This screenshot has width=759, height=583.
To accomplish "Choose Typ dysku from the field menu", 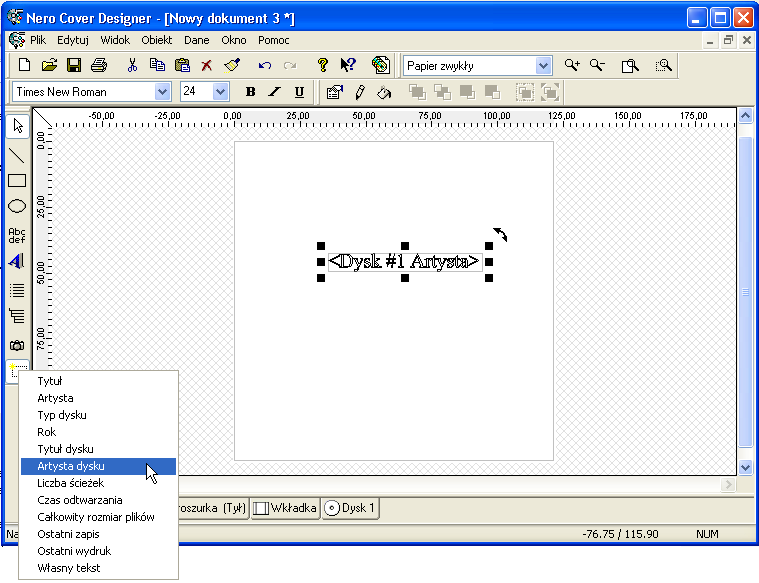I will pos(98,415).
